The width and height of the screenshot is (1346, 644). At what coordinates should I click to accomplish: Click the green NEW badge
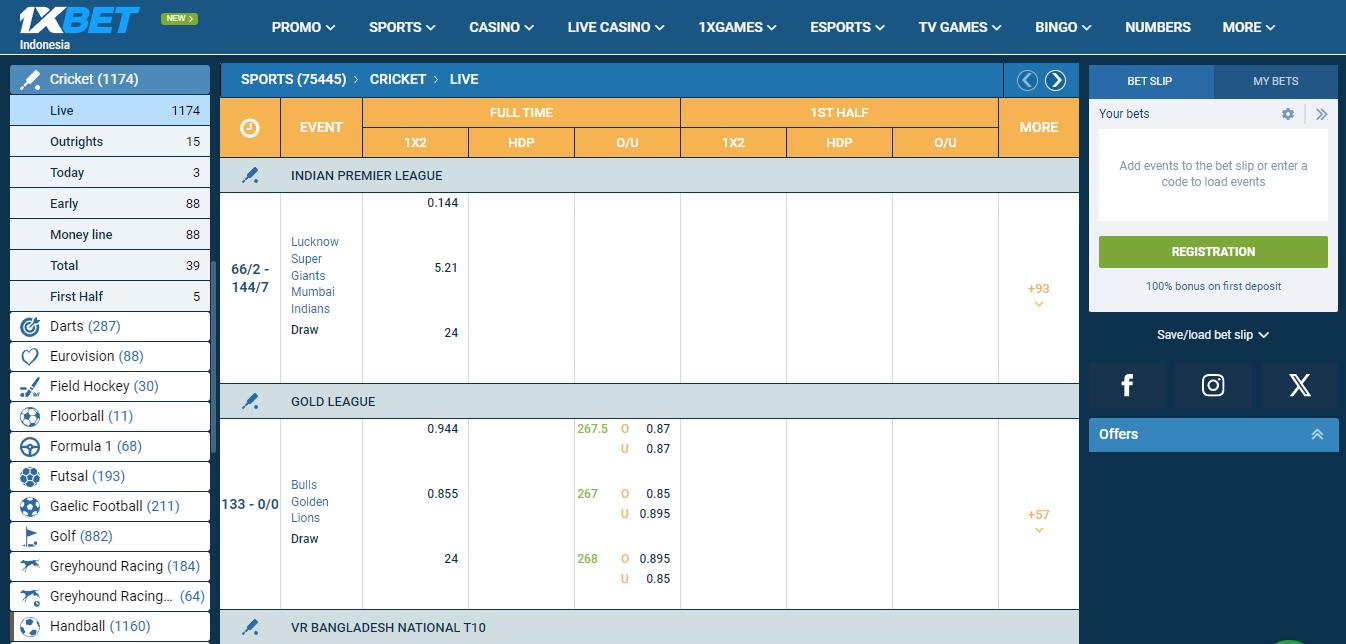pos(180,18)
